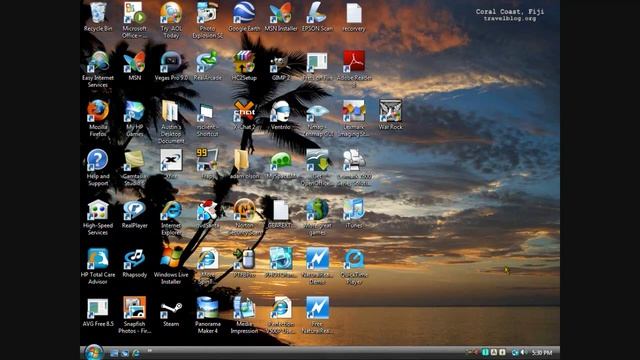Open the More great games shortcut
The height and width of the screenshot is (360, 640).
pyautogui.click(x=317, y=218)
